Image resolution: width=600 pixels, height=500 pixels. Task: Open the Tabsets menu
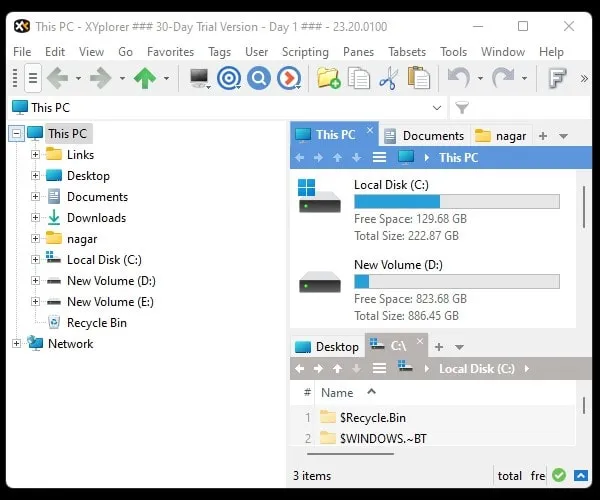click(x=407, y=52)
